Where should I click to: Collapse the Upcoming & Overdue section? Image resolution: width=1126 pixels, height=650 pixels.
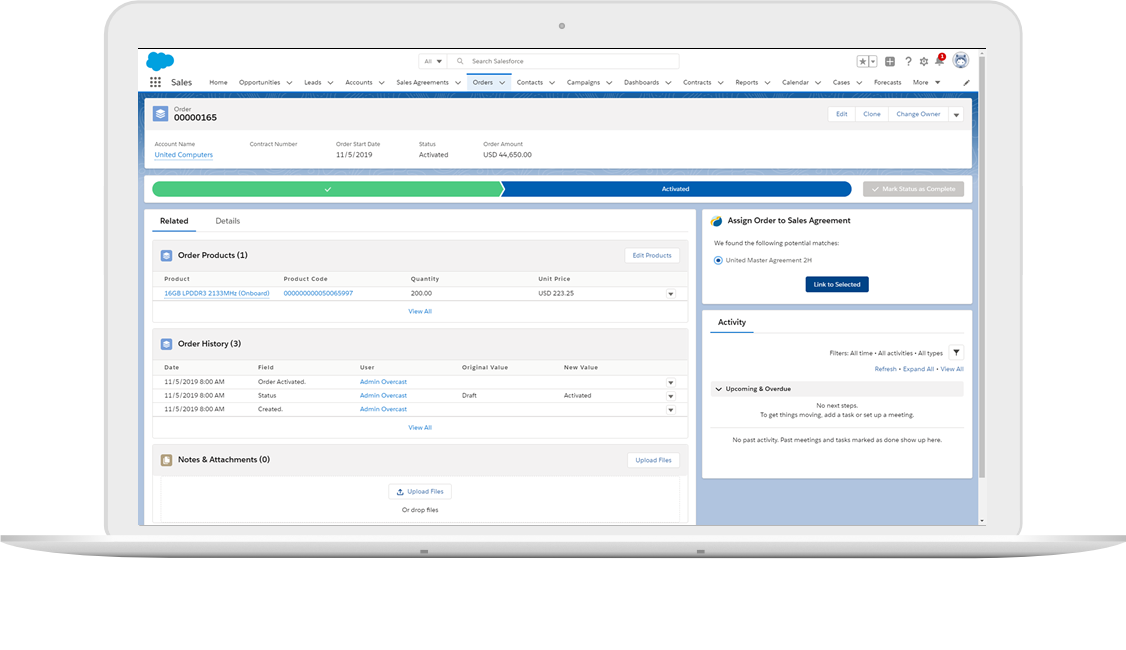[718, 389]
